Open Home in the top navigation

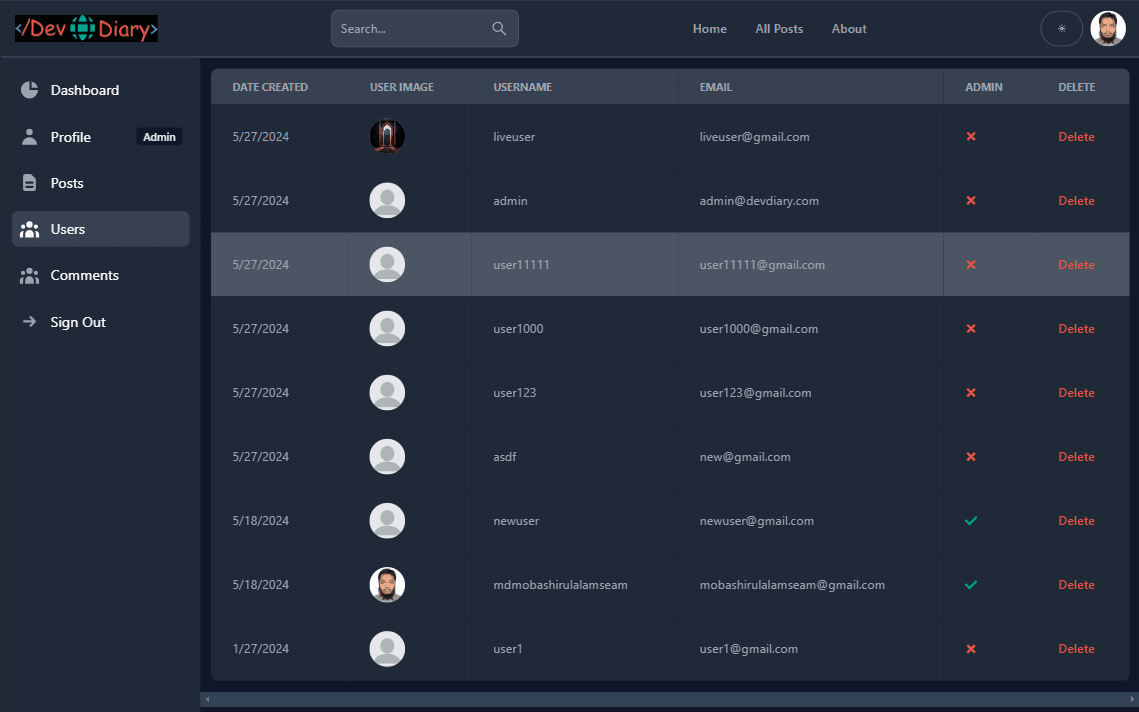click(x=709, y=29)
